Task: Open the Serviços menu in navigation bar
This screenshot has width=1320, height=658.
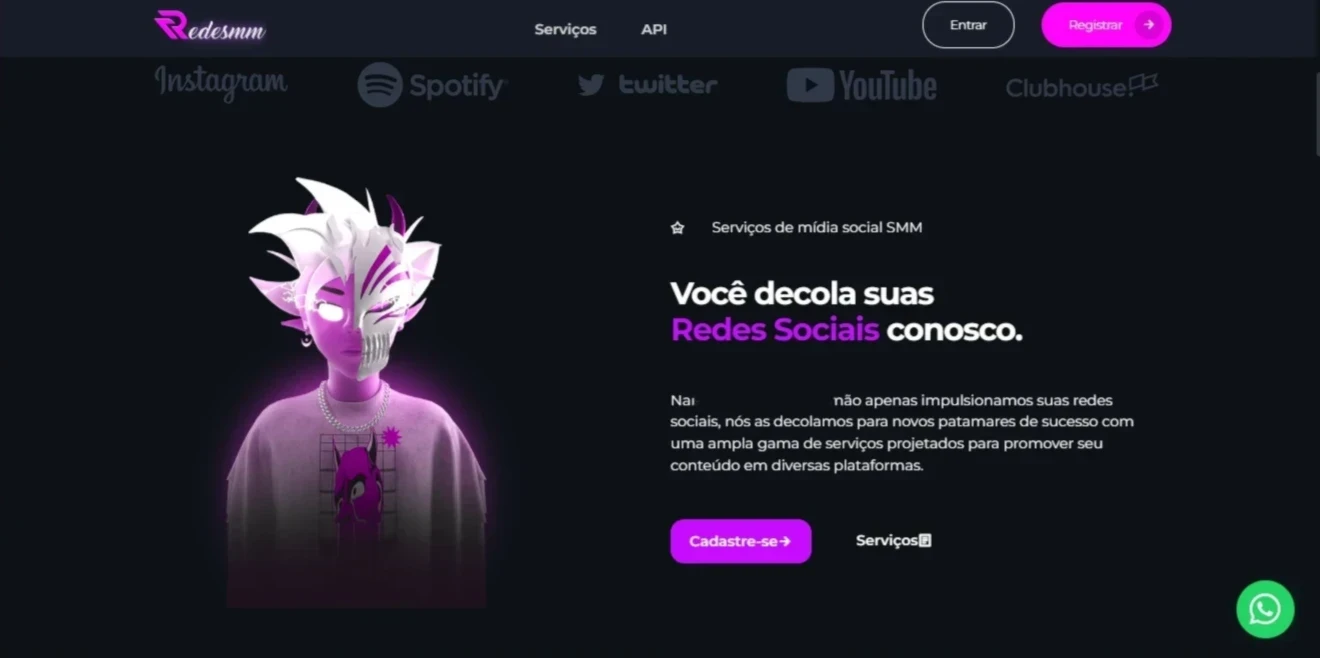Action: pos(565,29)
